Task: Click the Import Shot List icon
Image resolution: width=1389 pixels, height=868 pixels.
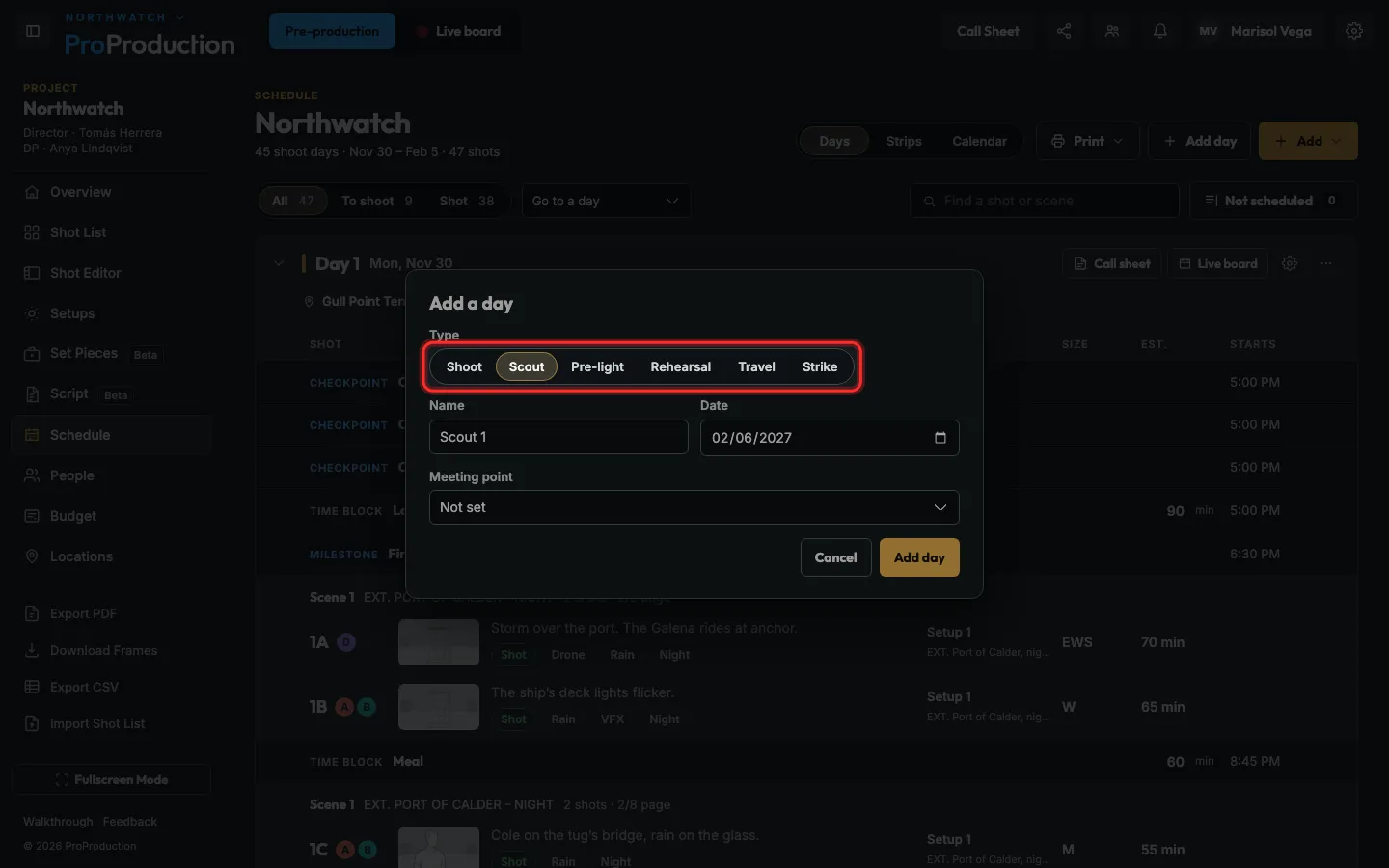Action: [x=32, y=723]
